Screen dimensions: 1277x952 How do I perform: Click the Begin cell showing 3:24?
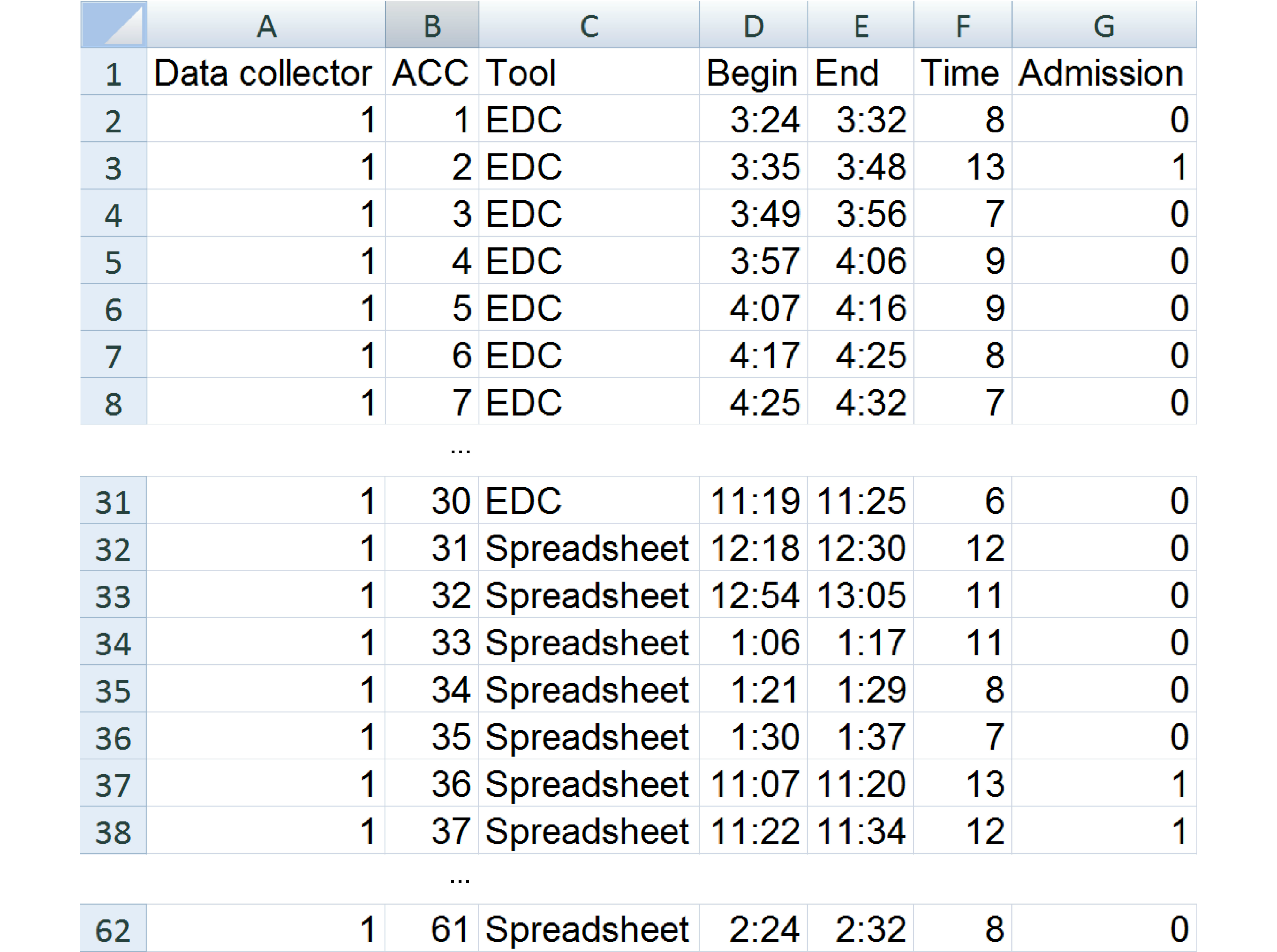point(753,120)
